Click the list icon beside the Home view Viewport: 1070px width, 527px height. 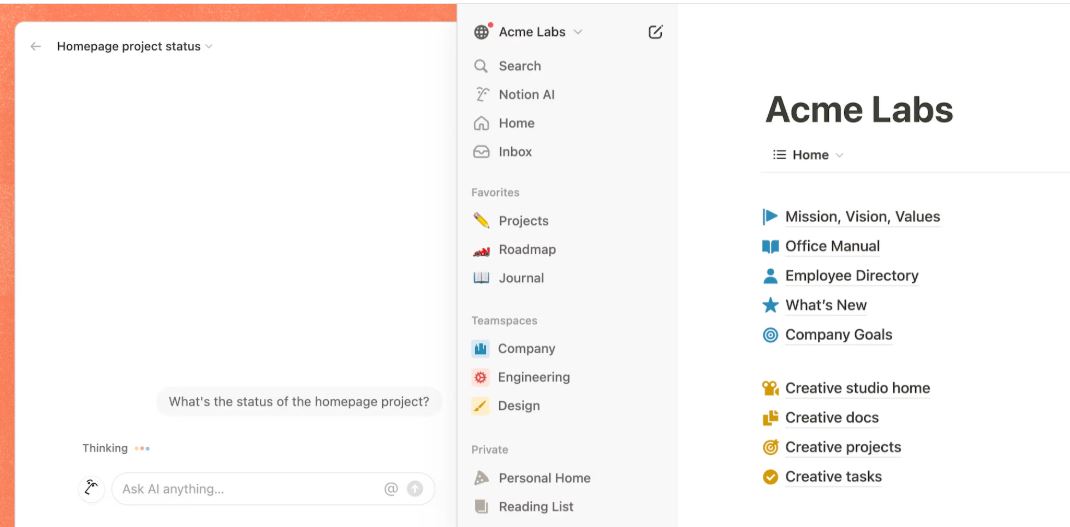tap(779, 155)
